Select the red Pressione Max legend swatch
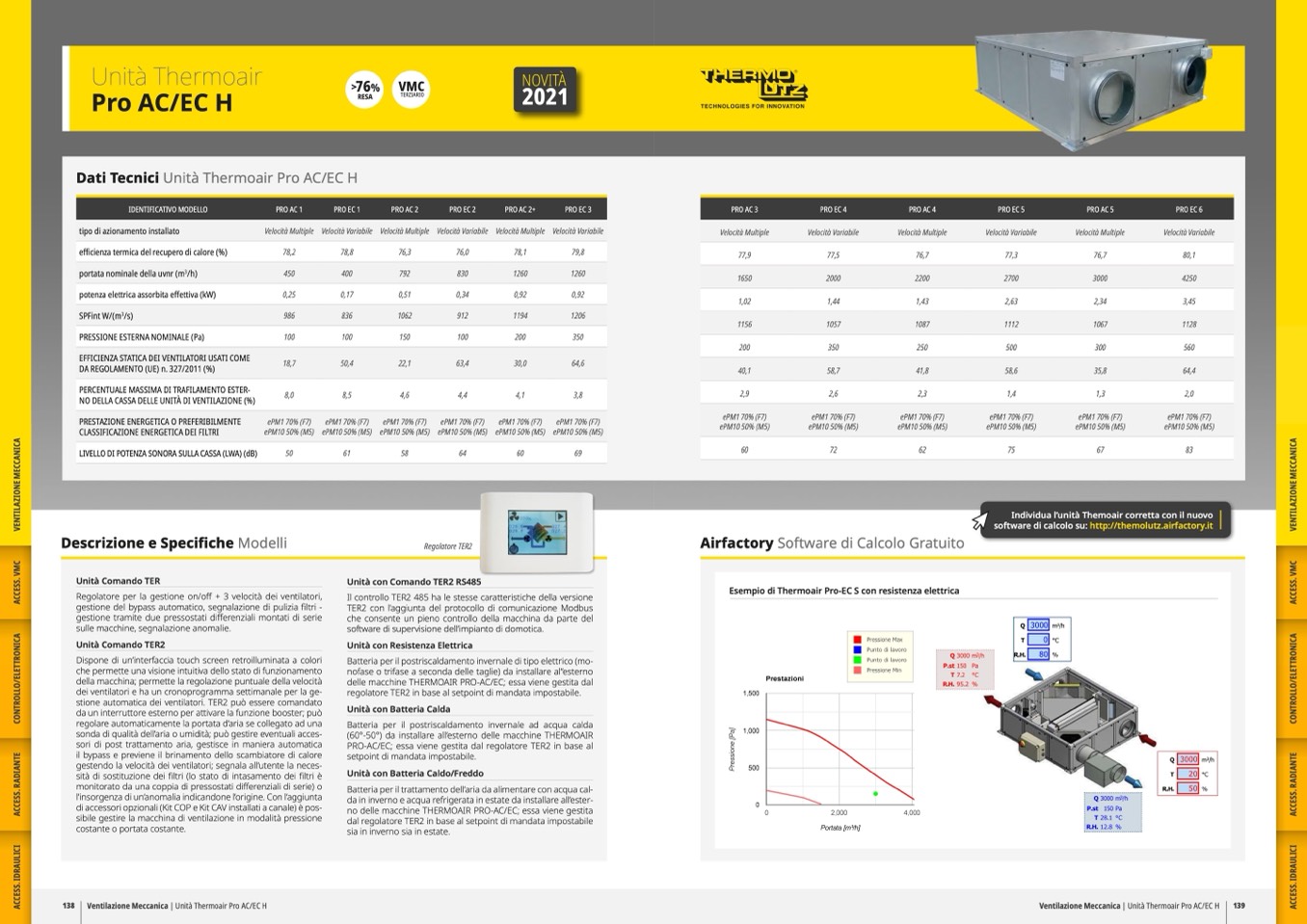This screenshot has width=1307, height=924. tap(857, 640)
